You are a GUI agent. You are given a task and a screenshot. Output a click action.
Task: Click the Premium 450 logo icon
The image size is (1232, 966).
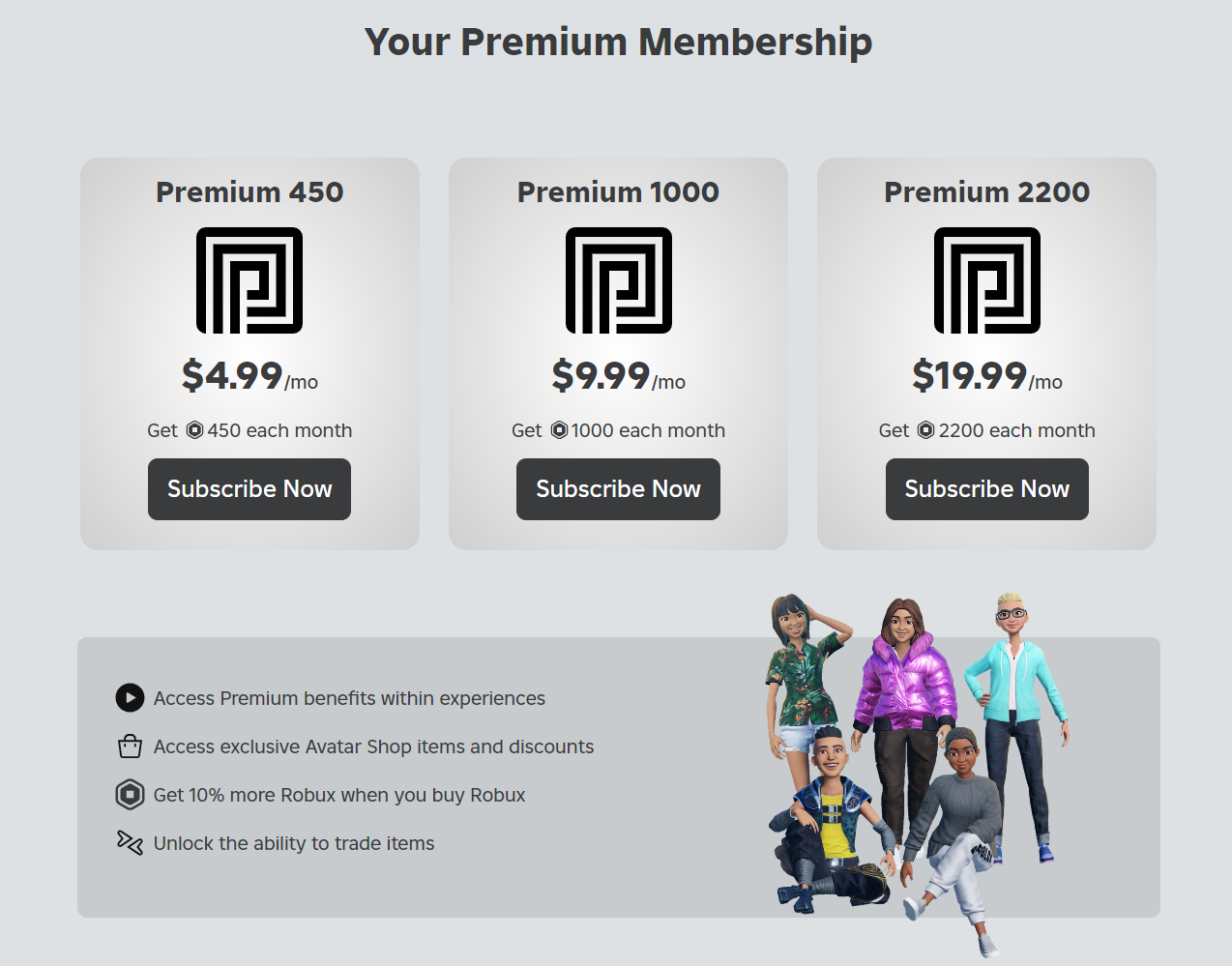click(x=249, y=280)
